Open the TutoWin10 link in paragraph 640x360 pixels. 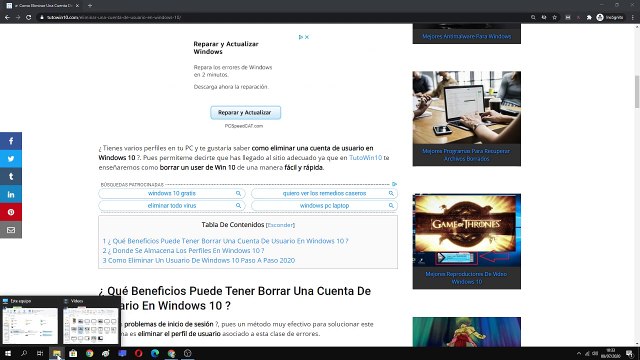[x=365, y=158]
